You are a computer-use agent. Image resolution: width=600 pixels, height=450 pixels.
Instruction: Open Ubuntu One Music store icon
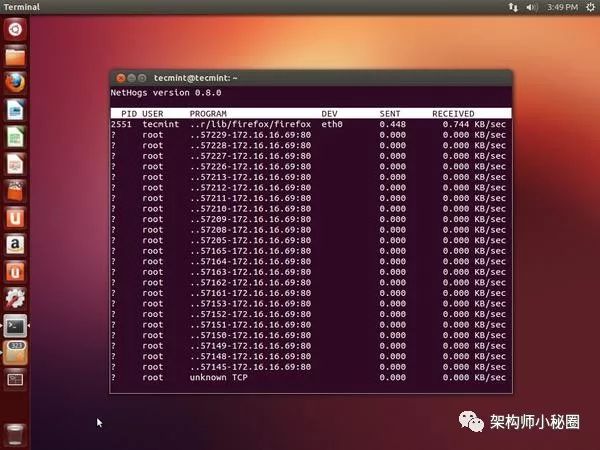pyautogui.click(x=15, y=272)
